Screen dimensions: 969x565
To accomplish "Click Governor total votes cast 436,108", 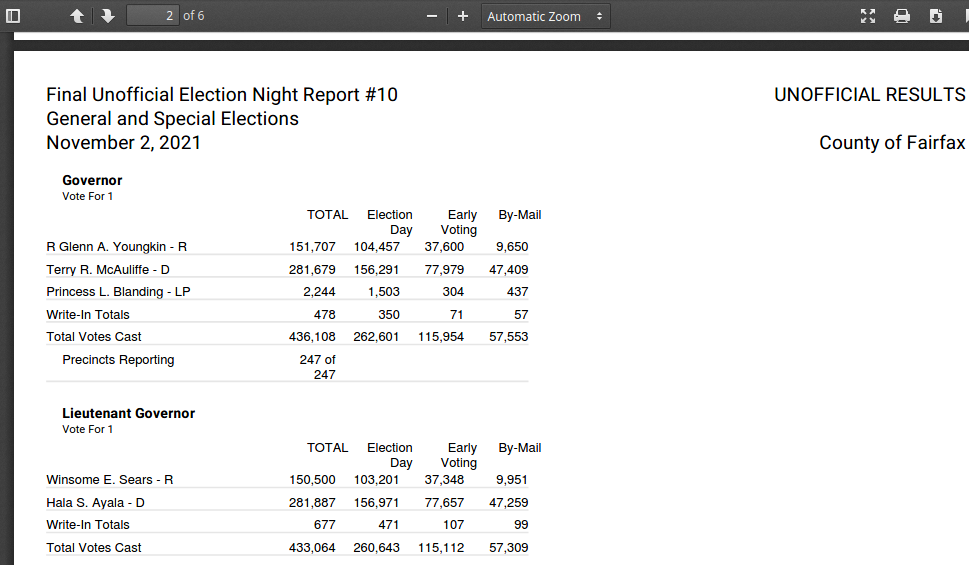I will [312, 337].
